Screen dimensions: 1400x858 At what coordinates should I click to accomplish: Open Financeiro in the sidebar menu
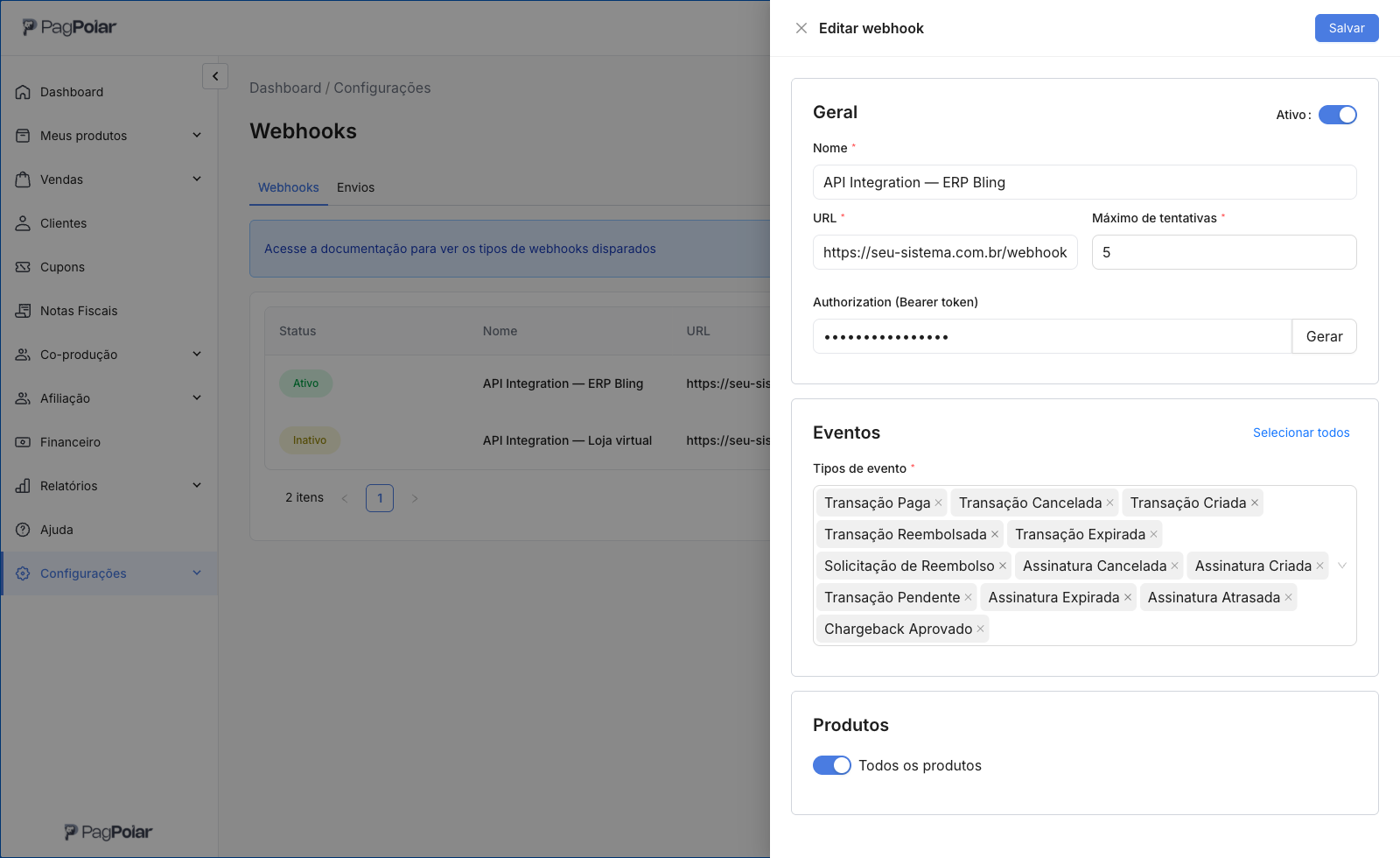[109, 442]
